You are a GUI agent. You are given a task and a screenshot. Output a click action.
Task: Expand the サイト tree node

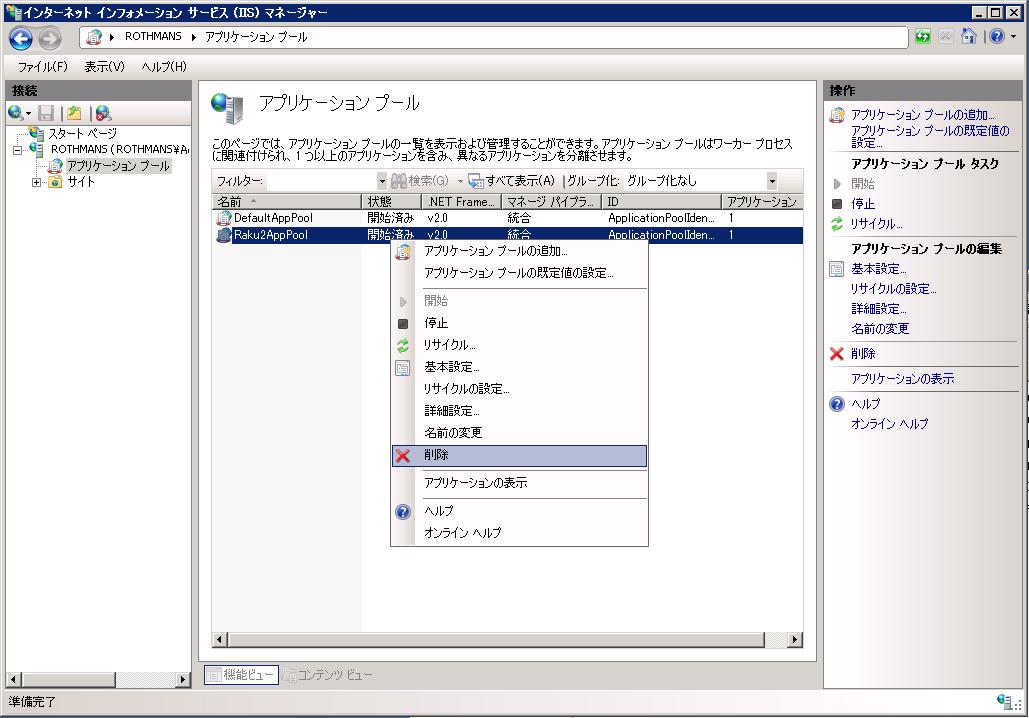click(36, 182)
